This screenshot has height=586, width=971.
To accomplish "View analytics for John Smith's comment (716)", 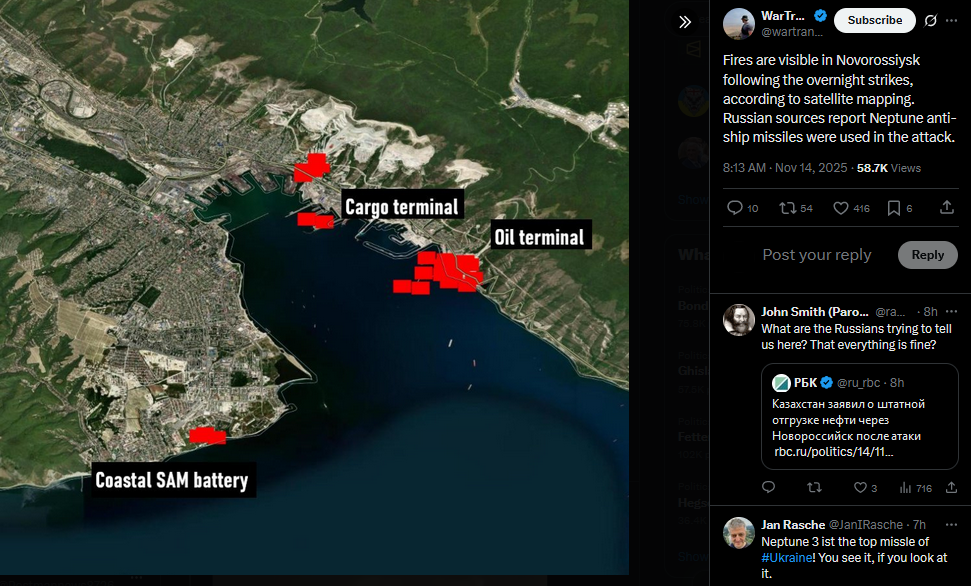I will pyautogui.click(x=915, y=488).
